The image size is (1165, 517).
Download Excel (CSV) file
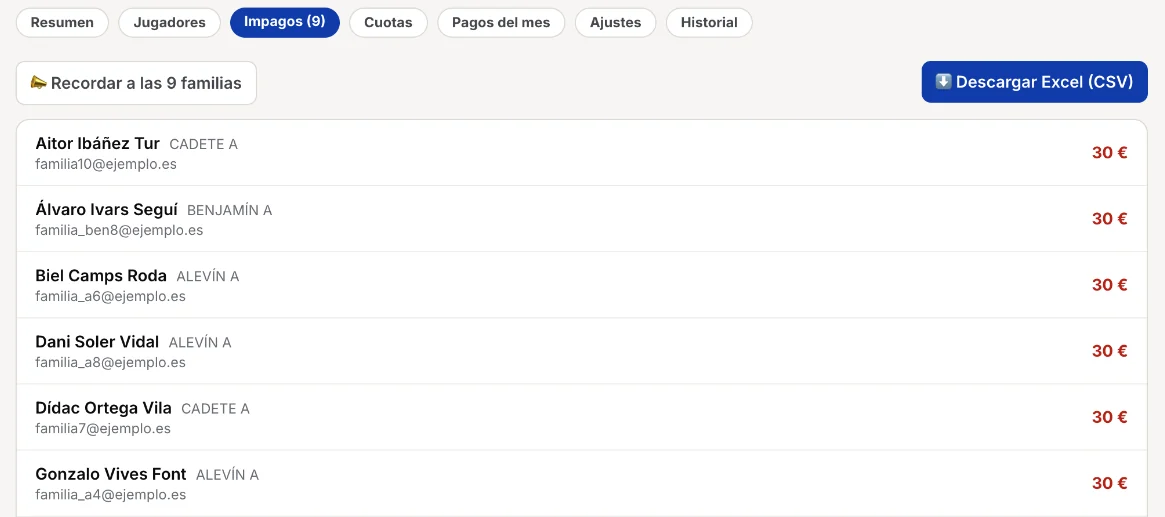(x=1034, y=82)
